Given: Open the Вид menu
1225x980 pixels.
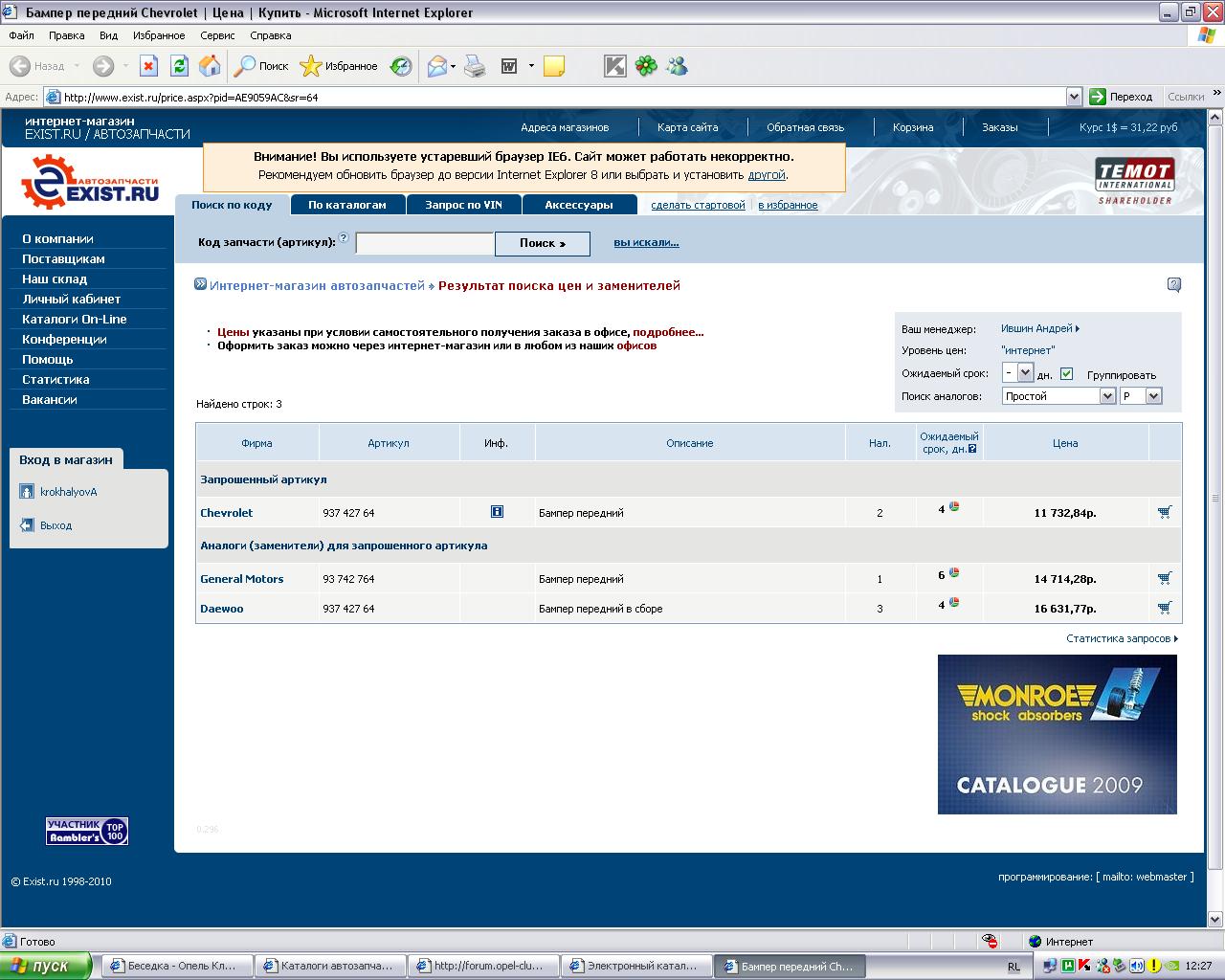Looking at the screenshot, I should tap(108, 35).
